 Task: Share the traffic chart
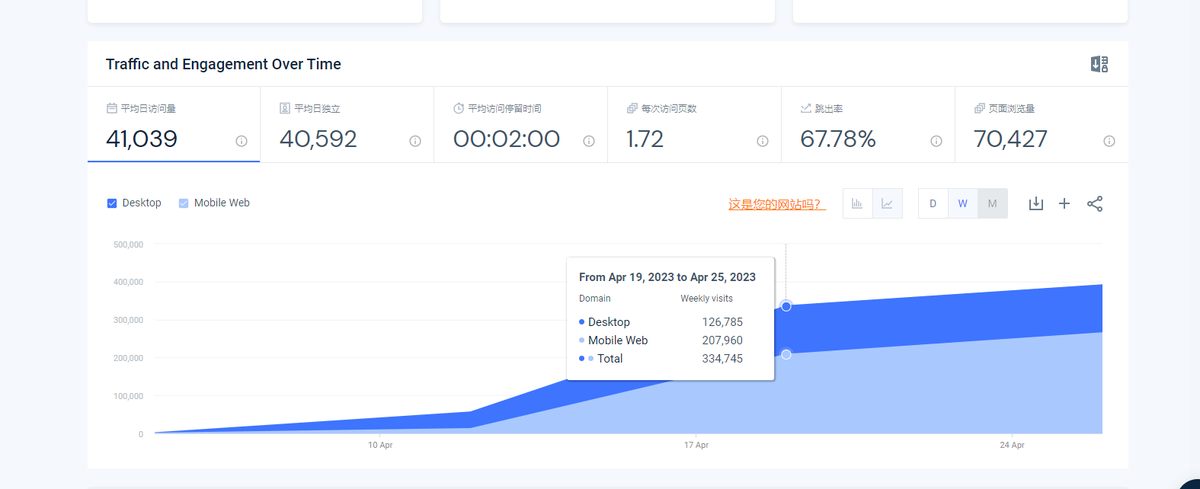tap(1095, 203)
